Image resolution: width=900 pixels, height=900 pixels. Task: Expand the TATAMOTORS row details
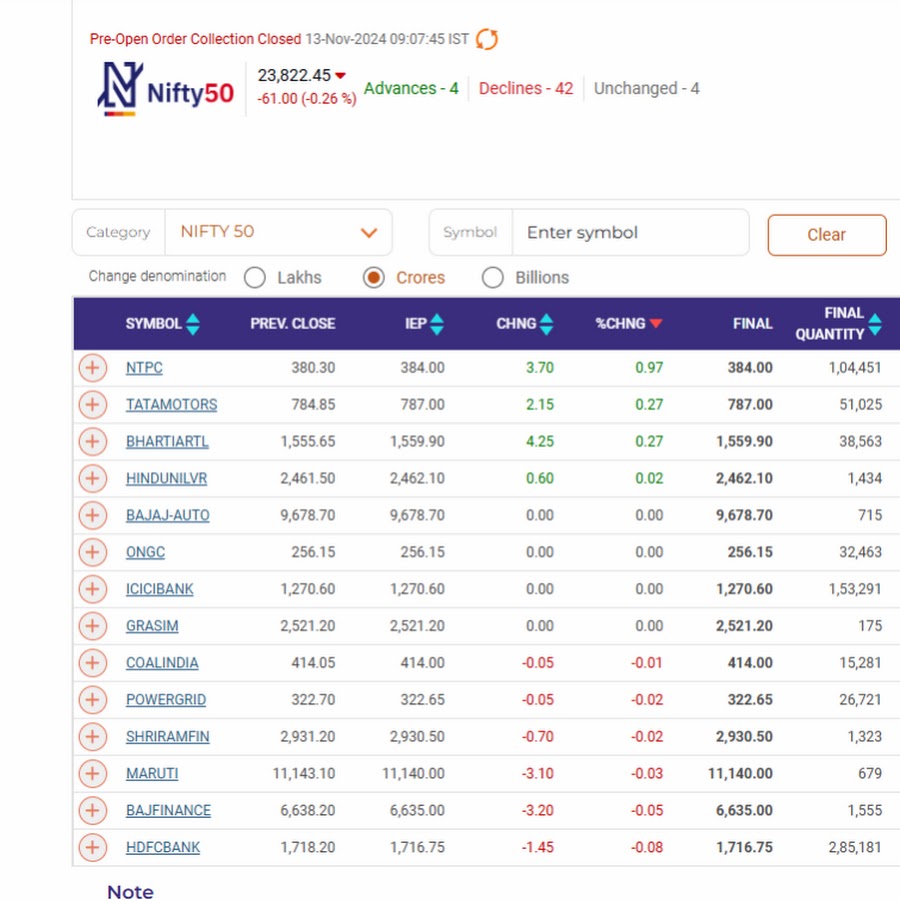coord(92,405)
